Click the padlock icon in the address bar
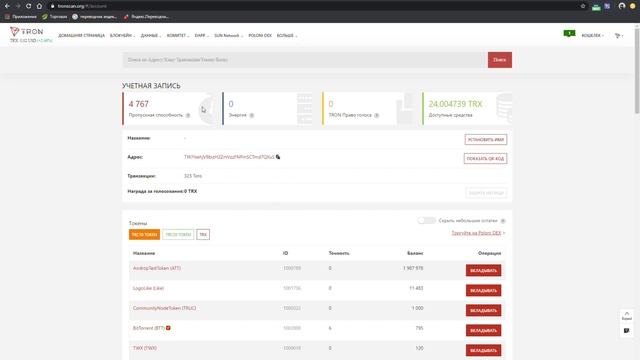The image size is (640, 360). tap(52, 6)
